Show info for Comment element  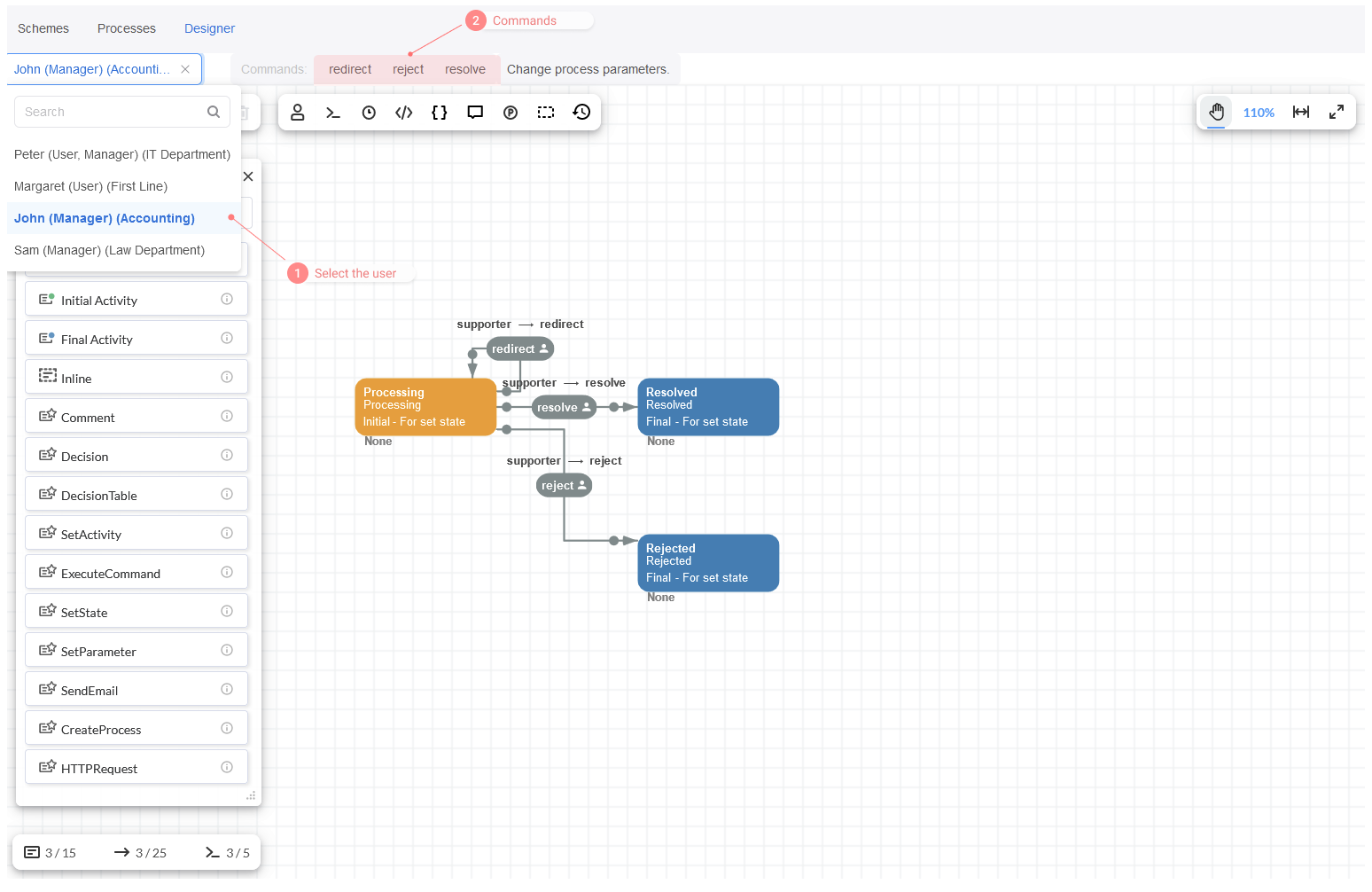point(227,416)
